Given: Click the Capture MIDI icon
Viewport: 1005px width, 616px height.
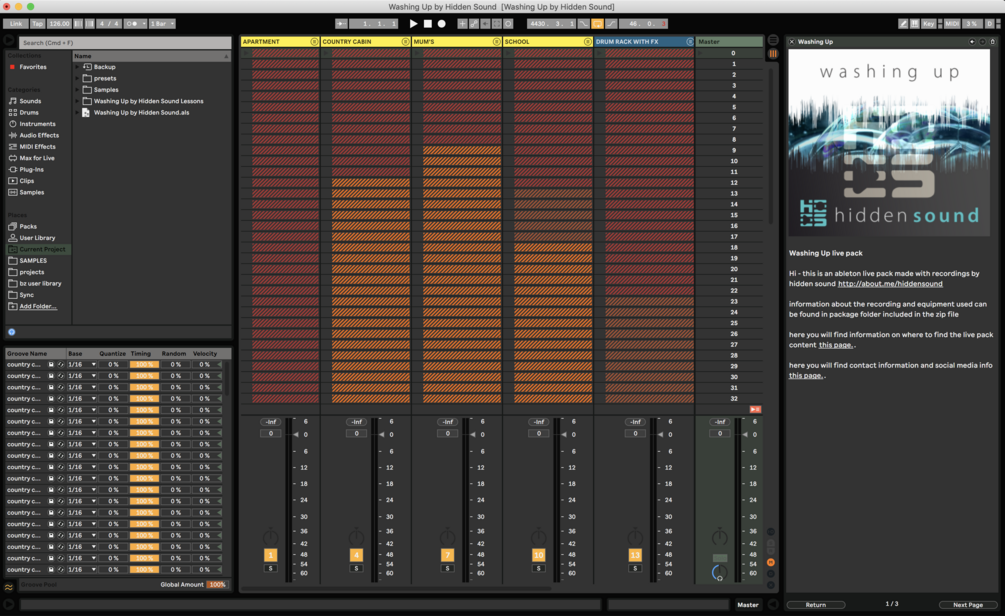Looking at the screenshot, I should coord(497,24).
